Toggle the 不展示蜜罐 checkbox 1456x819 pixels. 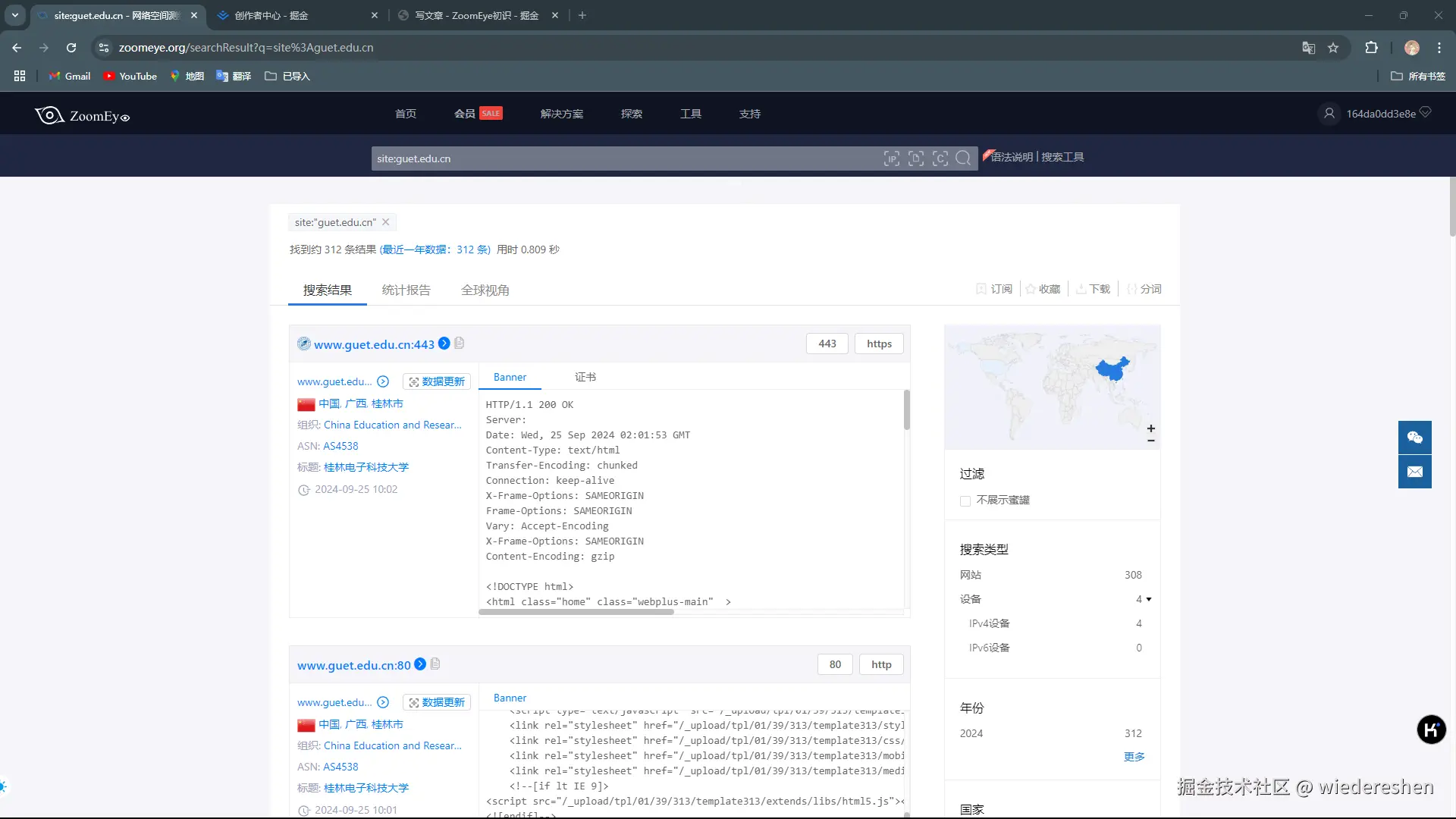tap(965, 500)
